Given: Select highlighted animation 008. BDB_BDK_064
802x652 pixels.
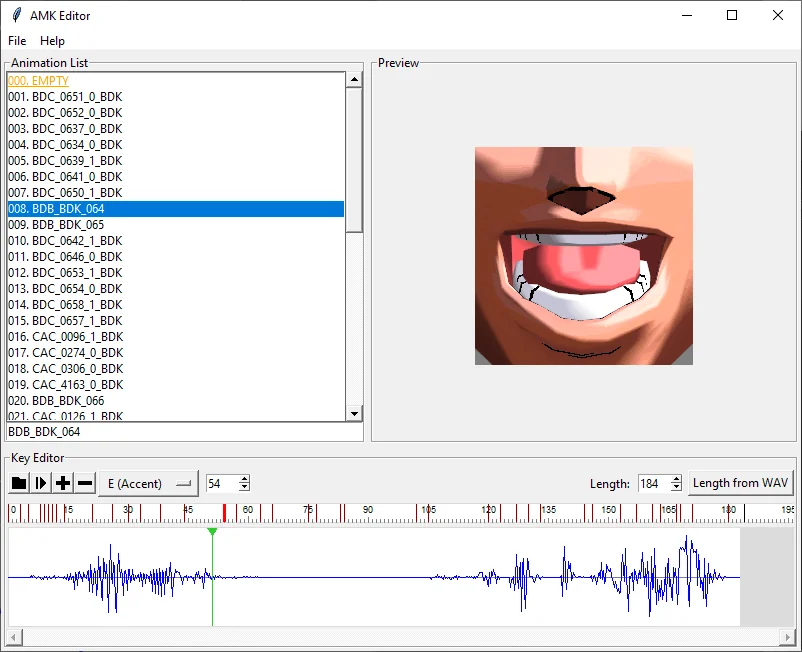Looking at the screenshot, I should (x=175, y=209).
